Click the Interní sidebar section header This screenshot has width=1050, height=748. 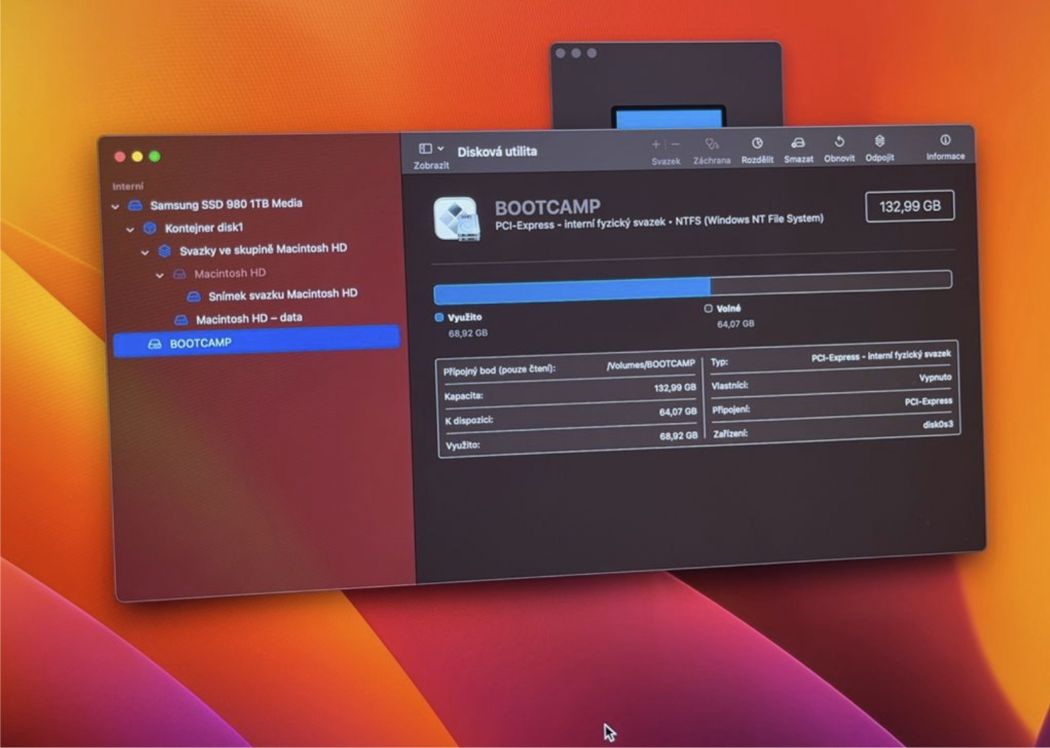click(128, 186)
